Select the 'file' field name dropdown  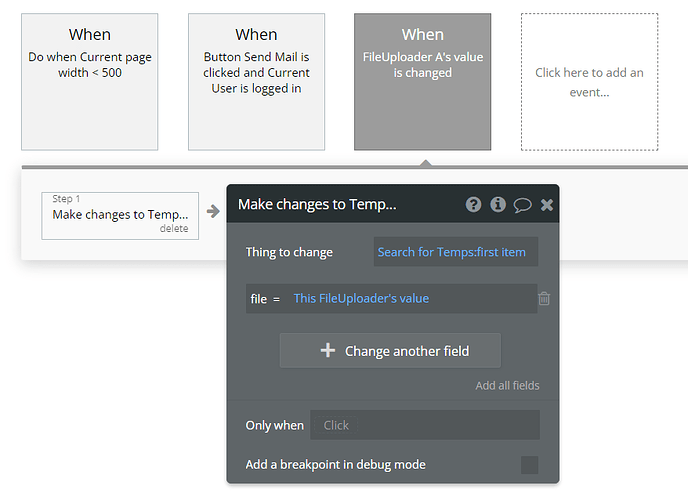257,298
